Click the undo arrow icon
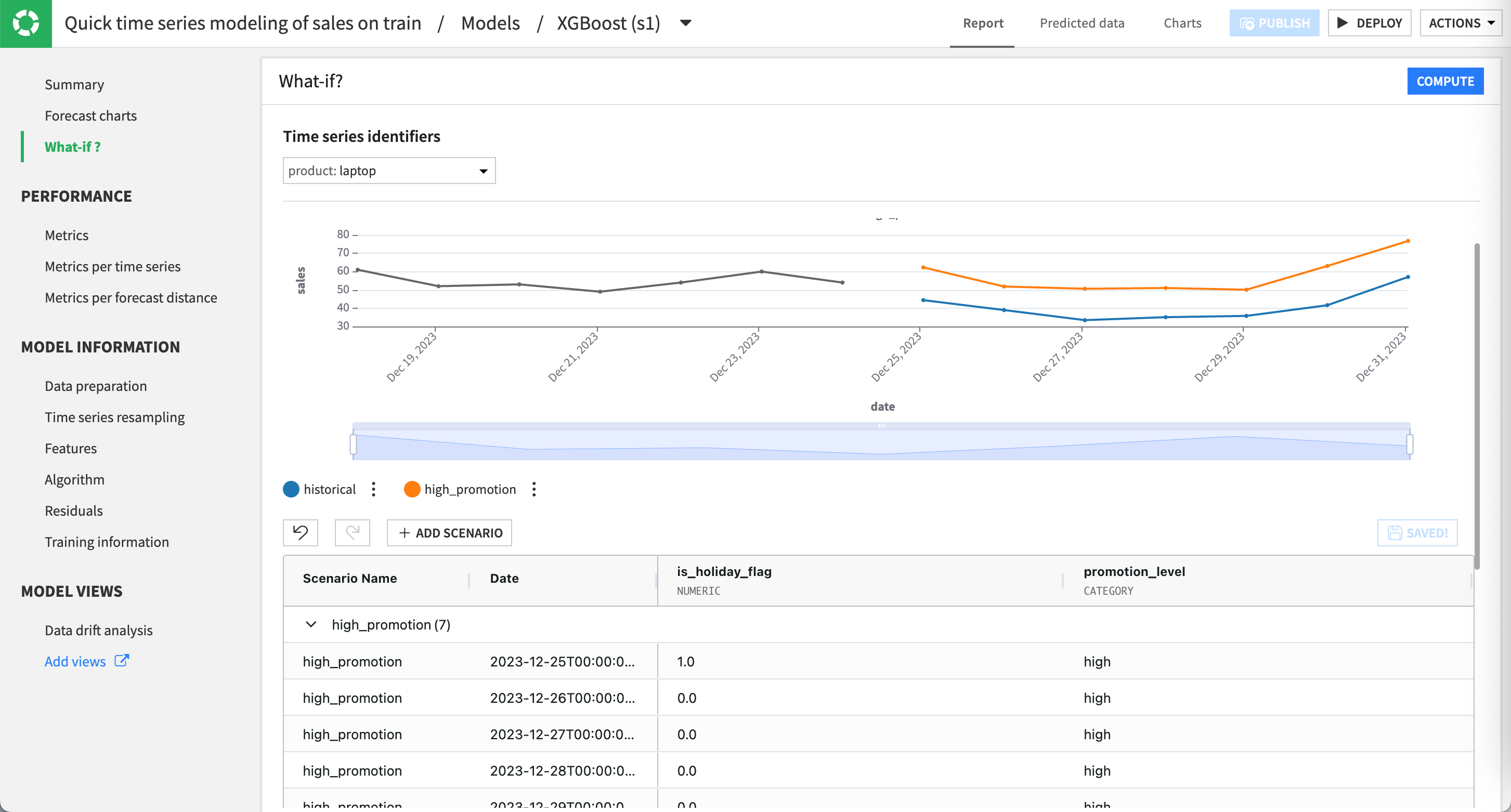This screenshot has width=1511, height=812. coord(301,532)
